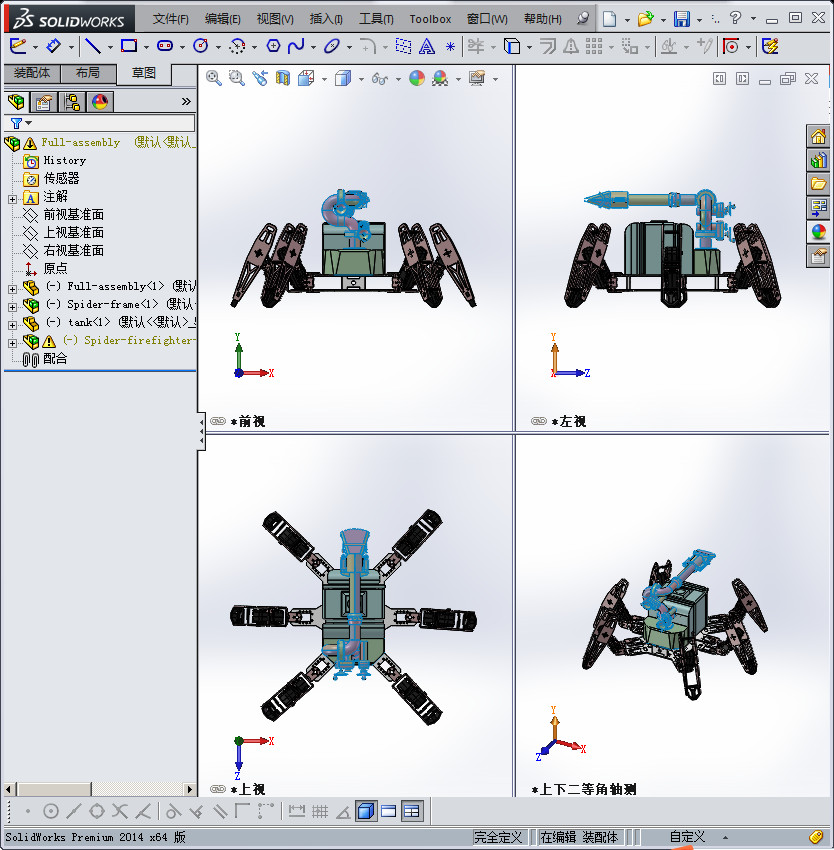Select the Smart Dimension tool

tap(55, 46)
